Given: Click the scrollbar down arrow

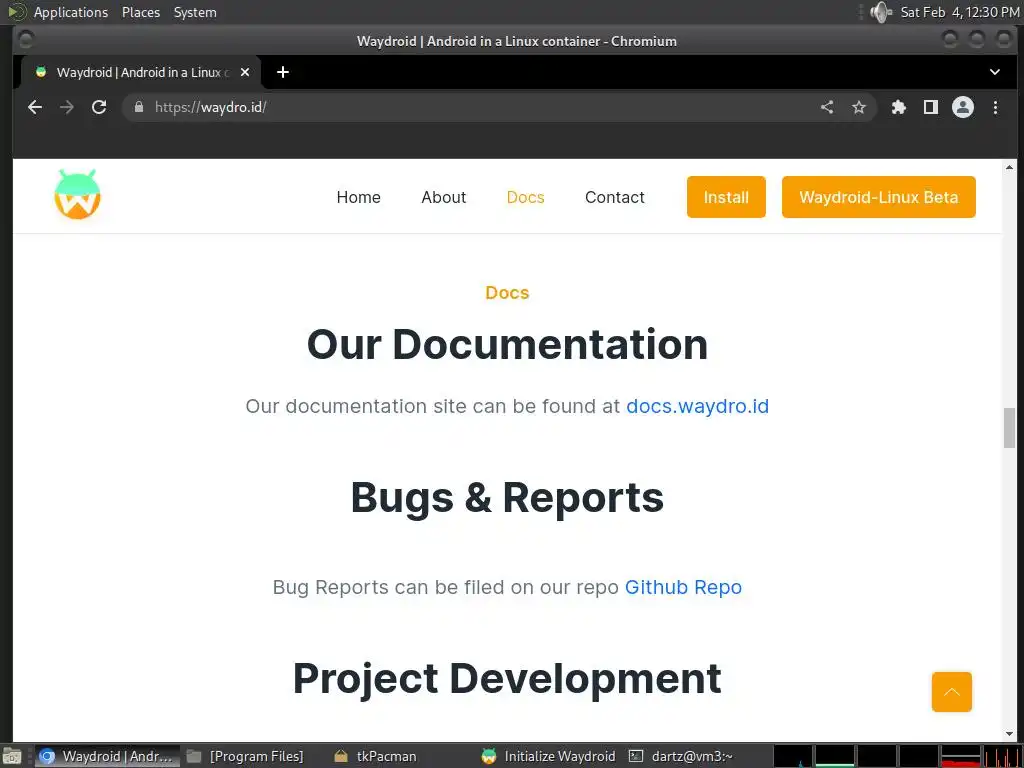Looking at the screenshot, I should pyautogui.click(x=1010, y=733).
